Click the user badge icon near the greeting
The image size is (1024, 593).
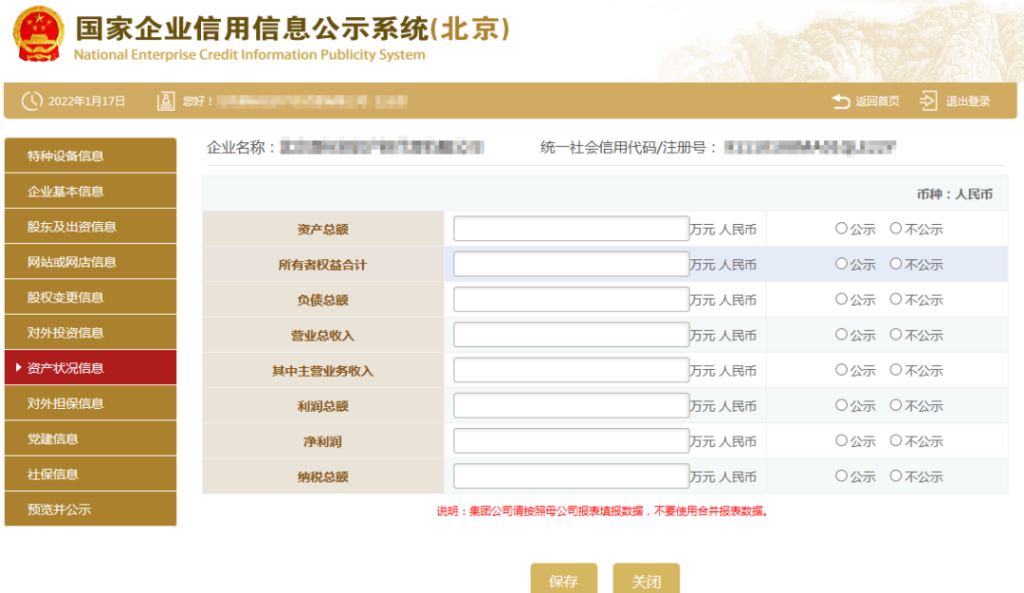[166, 100]
